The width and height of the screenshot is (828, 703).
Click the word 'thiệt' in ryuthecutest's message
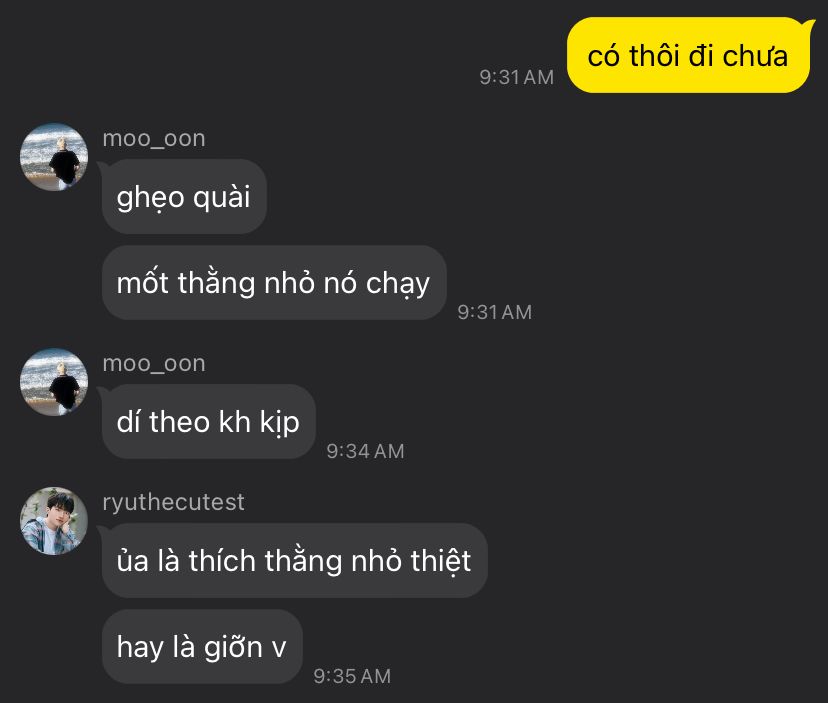(x=441, y=561)
